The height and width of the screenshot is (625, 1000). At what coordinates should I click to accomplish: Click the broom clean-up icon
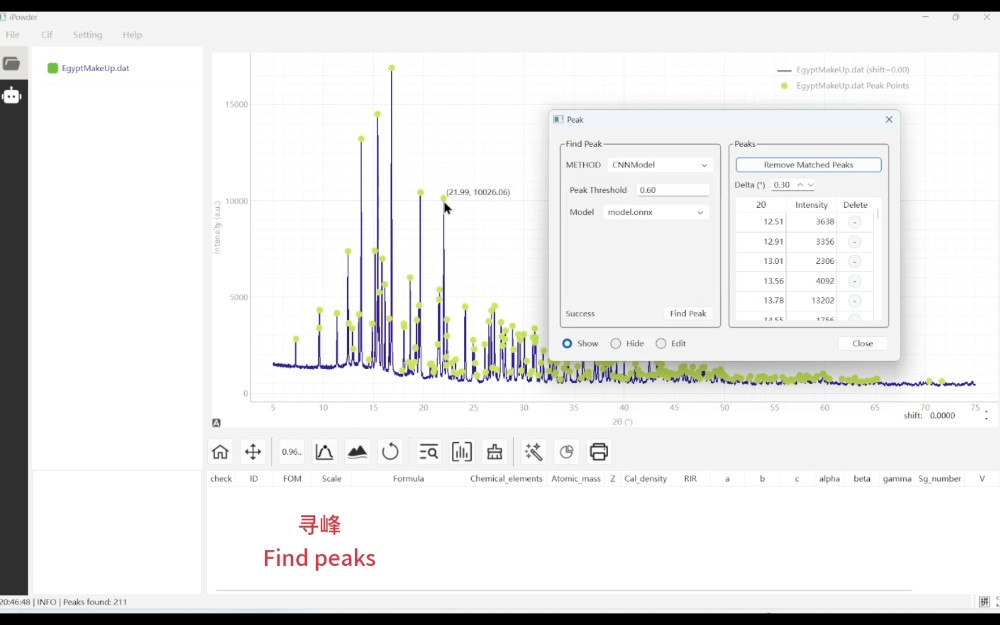[495, 452]
